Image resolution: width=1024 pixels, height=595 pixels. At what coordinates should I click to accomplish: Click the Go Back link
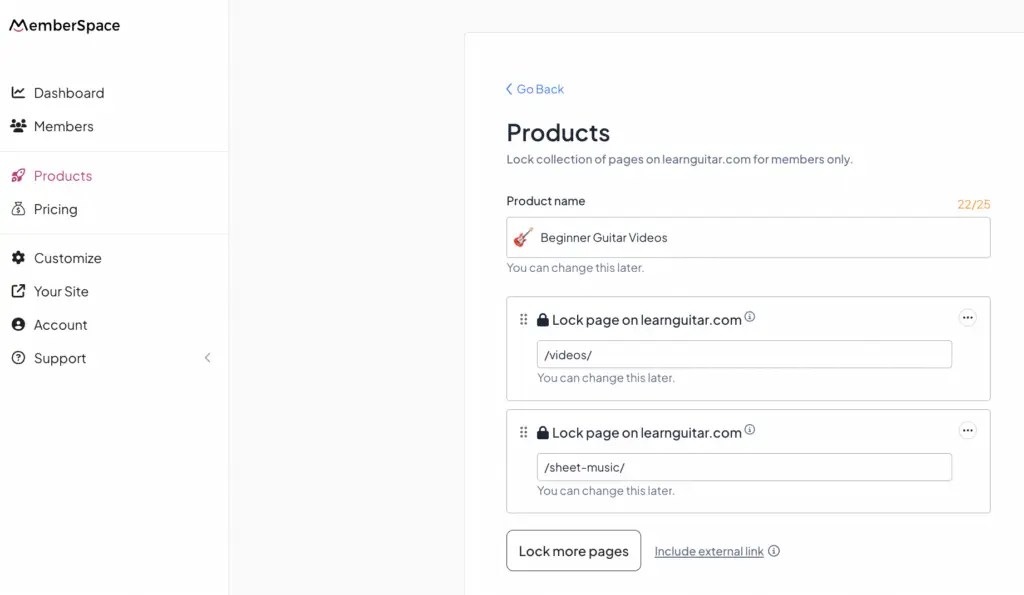click(x=535, y=89)
